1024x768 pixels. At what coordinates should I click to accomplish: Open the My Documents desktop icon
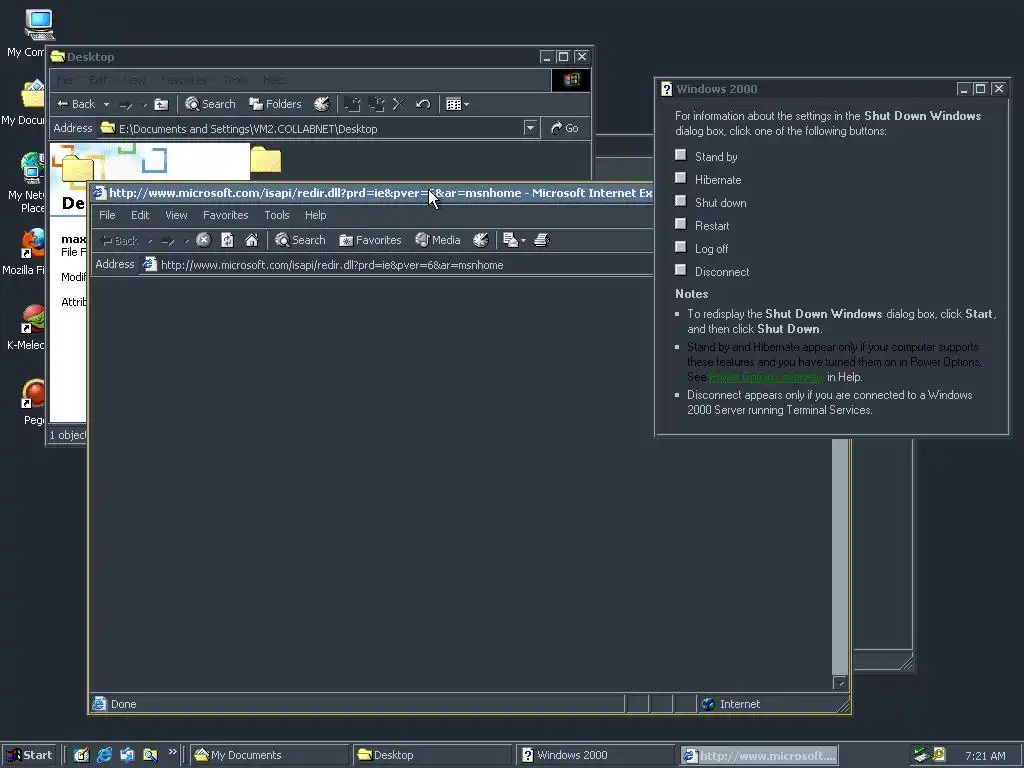[34, 95]
